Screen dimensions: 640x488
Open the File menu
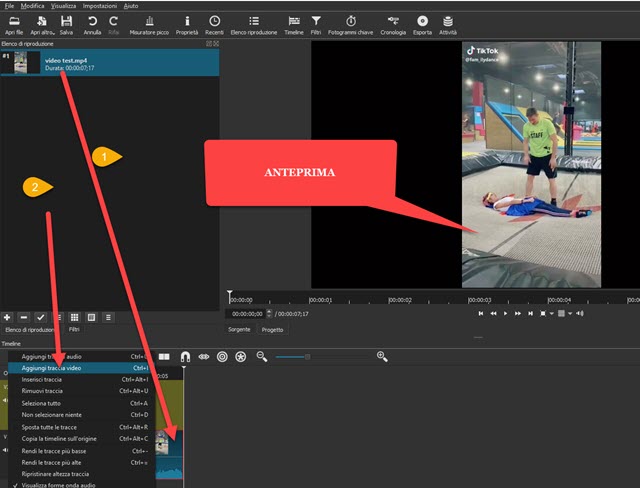tap(9, 6)
